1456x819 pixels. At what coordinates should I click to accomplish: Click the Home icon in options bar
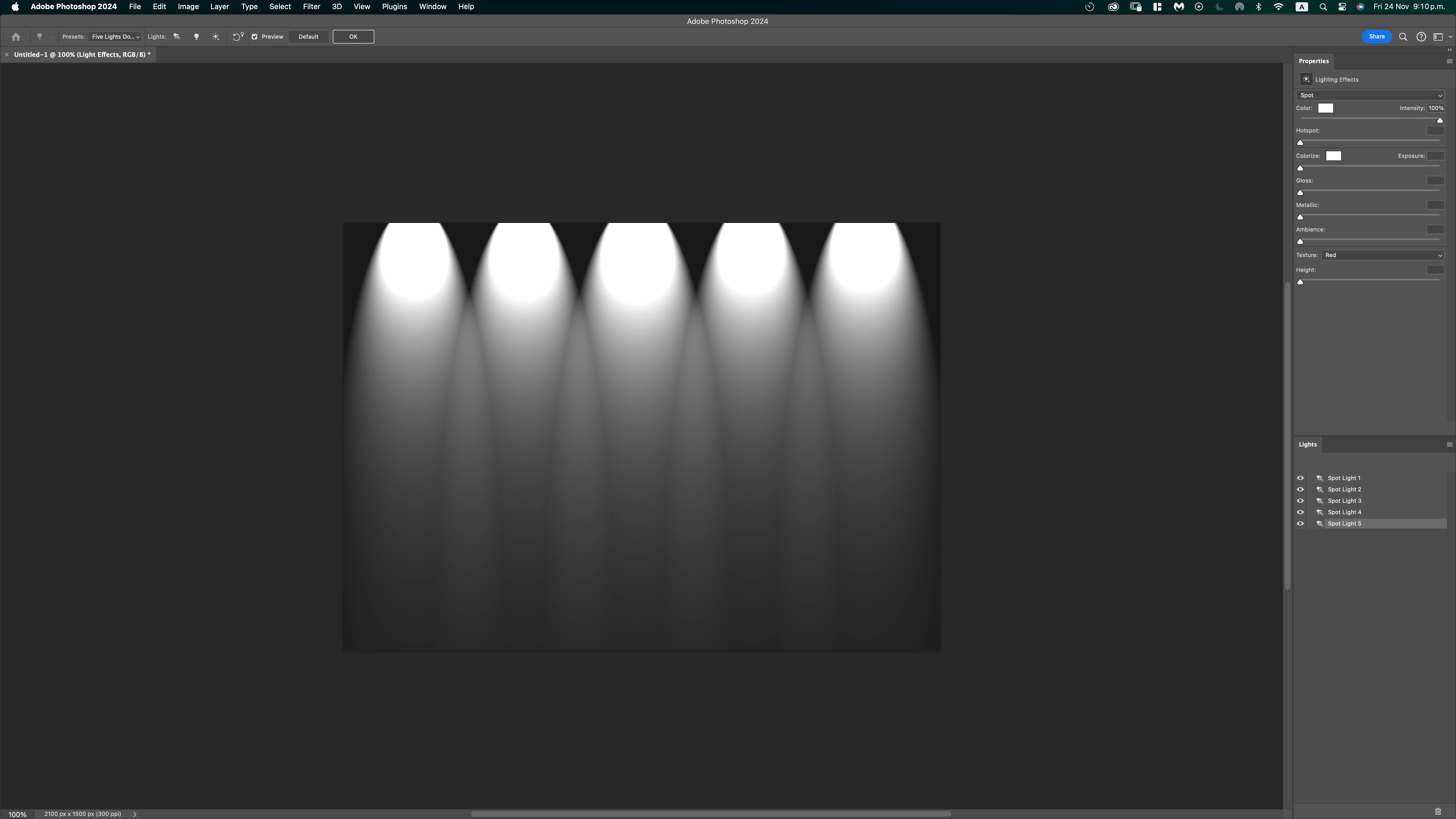[x=16, y=37]
